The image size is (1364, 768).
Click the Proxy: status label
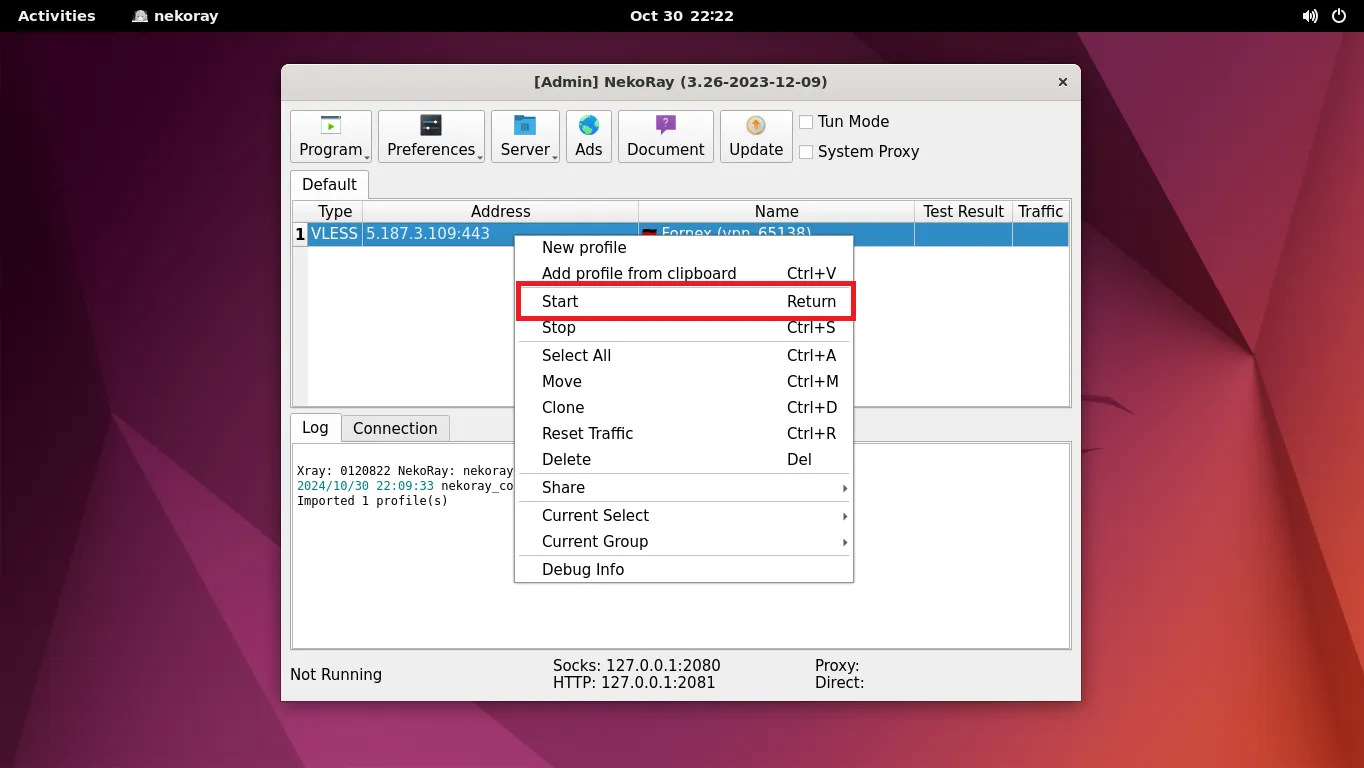tap(837, 666)
